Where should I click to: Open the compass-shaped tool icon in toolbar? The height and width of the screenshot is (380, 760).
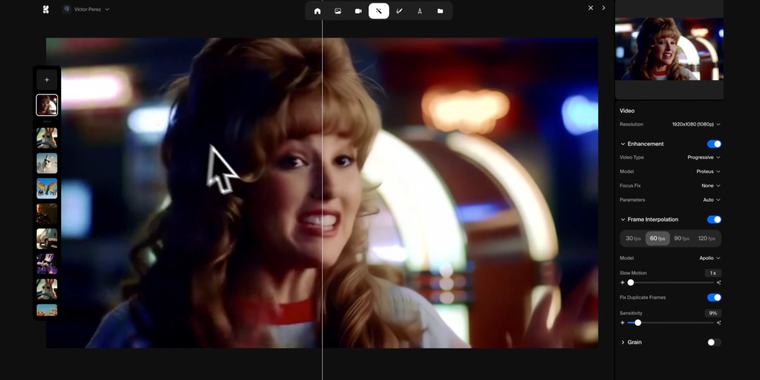click(420, 11)
